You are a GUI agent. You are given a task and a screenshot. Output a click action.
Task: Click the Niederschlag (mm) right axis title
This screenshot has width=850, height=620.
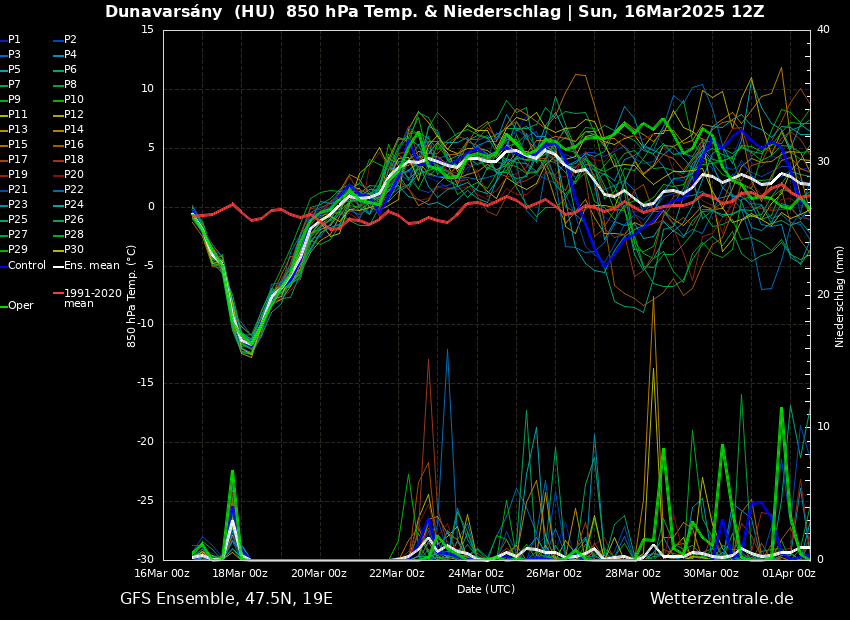840,296
